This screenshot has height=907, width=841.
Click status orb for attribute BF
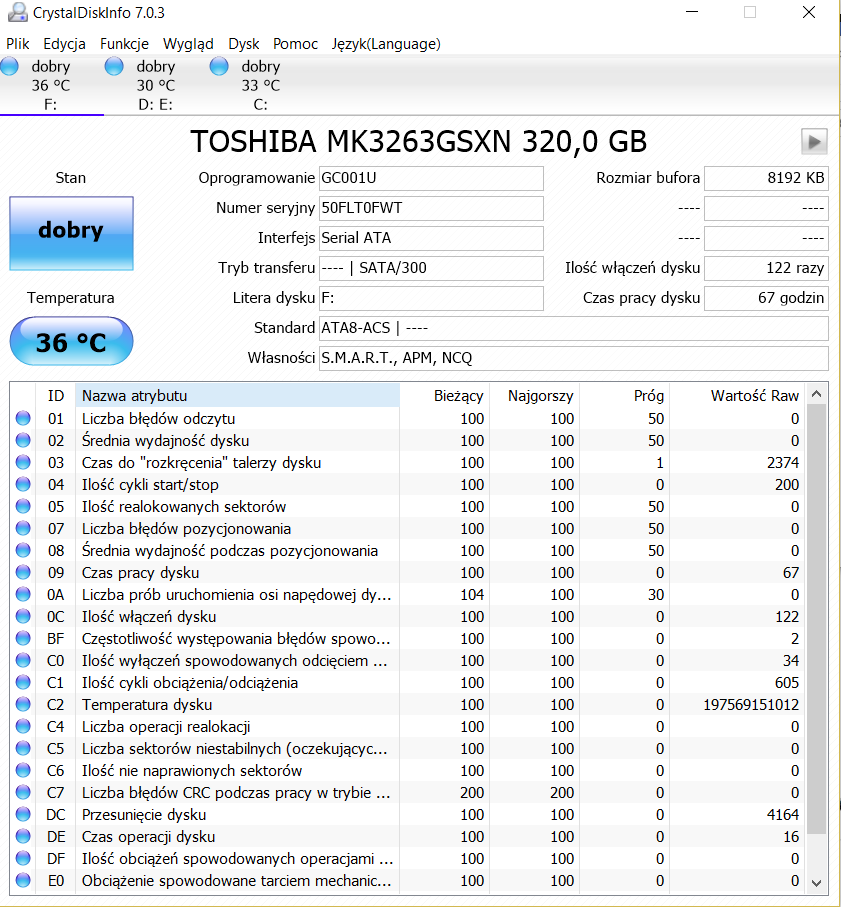click(23, 638)
